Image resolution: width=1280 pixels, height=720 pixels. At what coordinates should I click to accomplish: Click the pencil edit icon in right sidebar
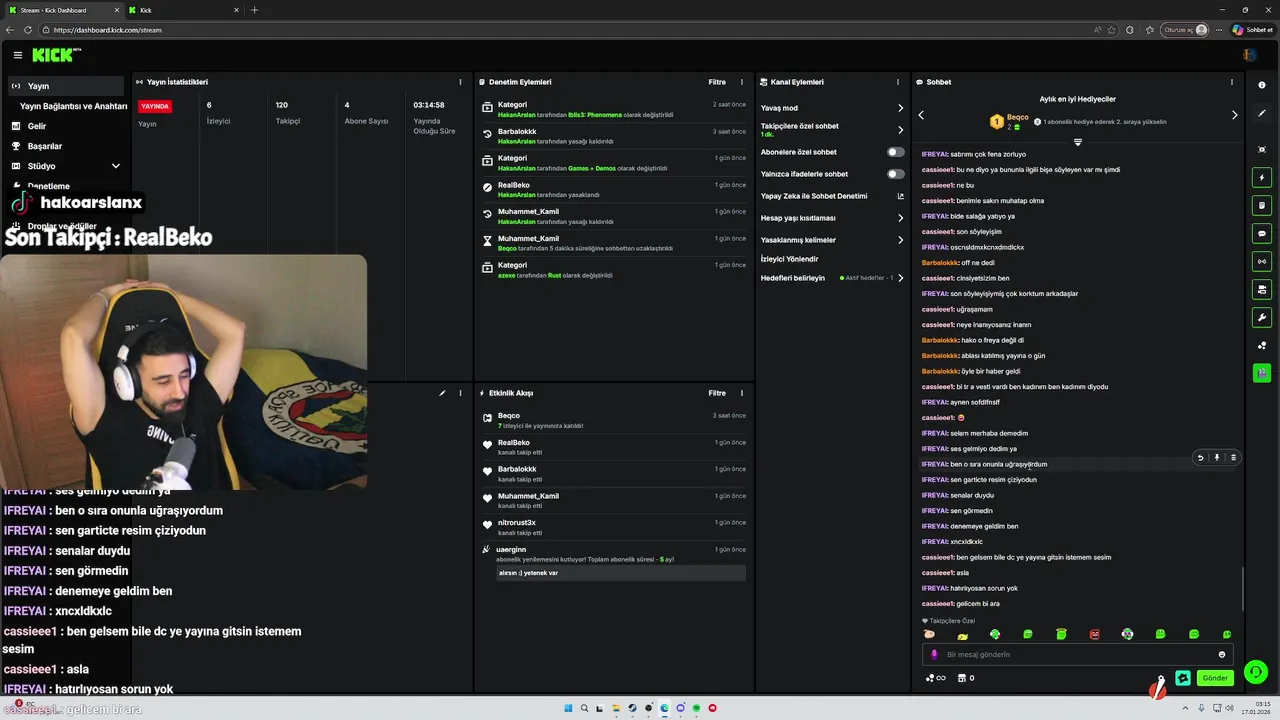click(1262, 113)
